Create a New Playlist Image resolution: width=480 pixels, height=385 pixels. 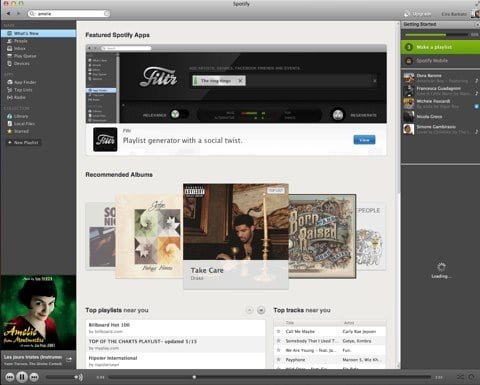pyautogui.click(x=23, y=143)
